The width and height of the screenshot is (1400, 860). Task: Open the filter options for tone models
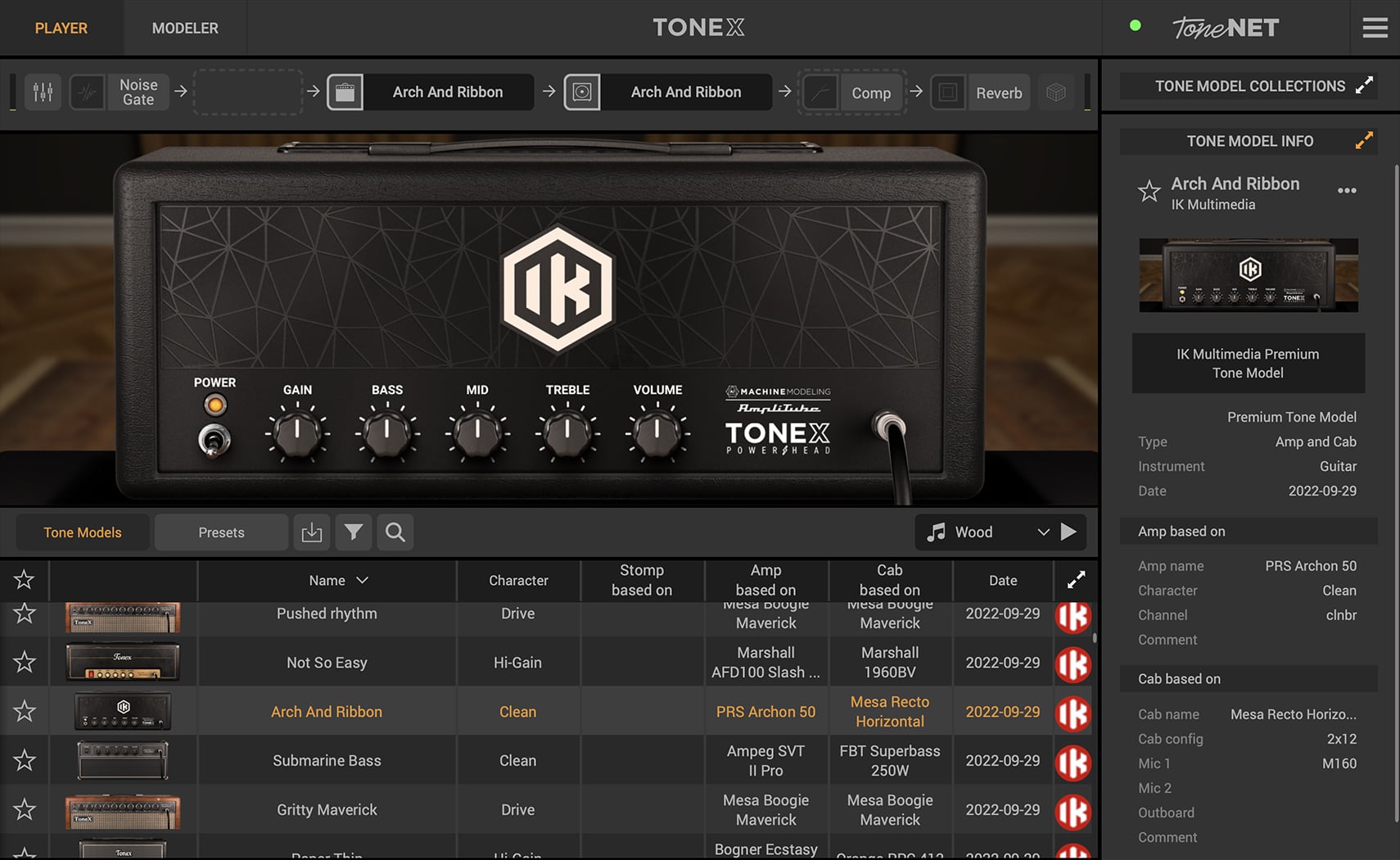click(x=354, y=532)
